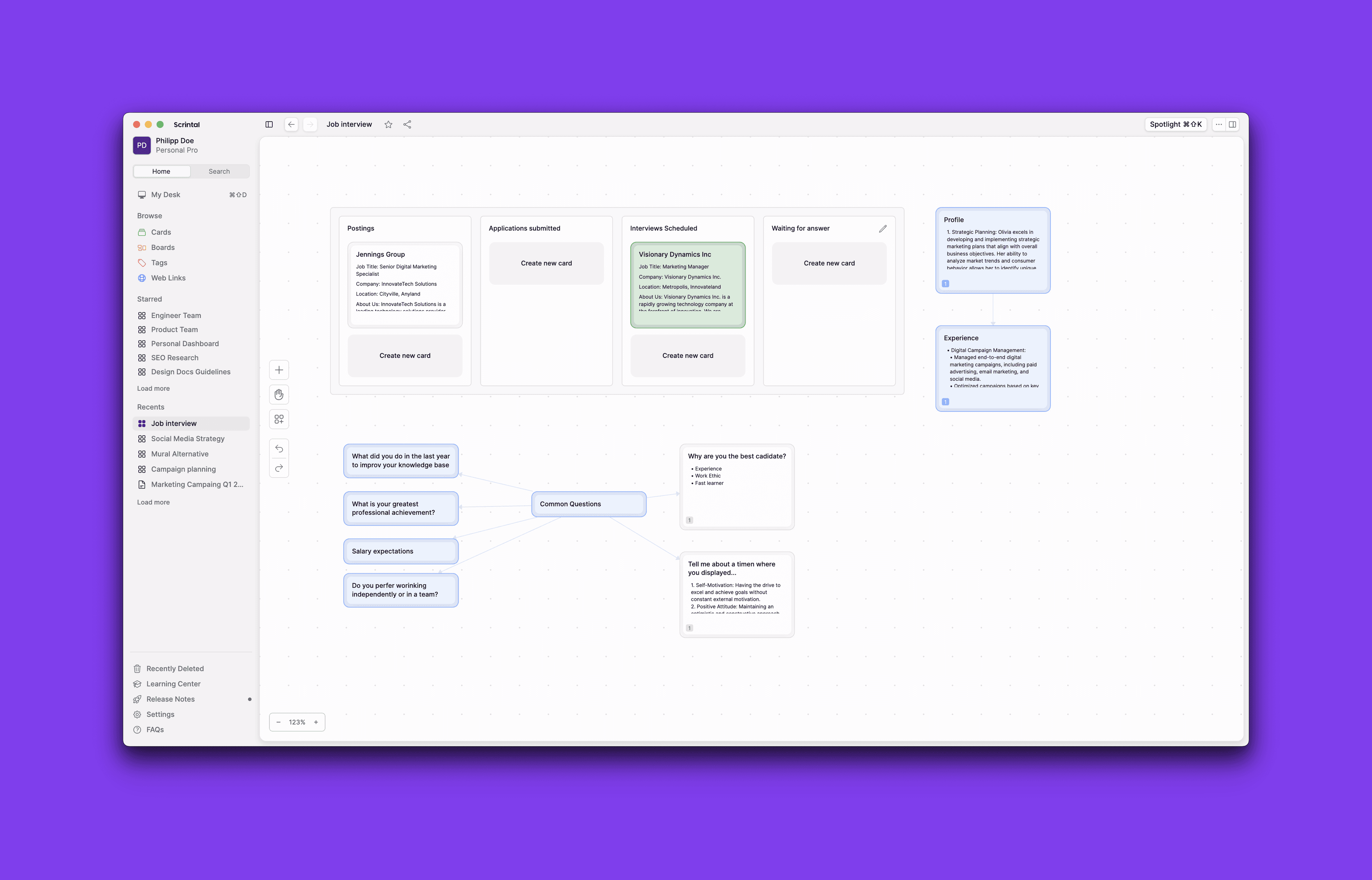
Task: Open the share icon next to title
Action: (x=407, y=125)
